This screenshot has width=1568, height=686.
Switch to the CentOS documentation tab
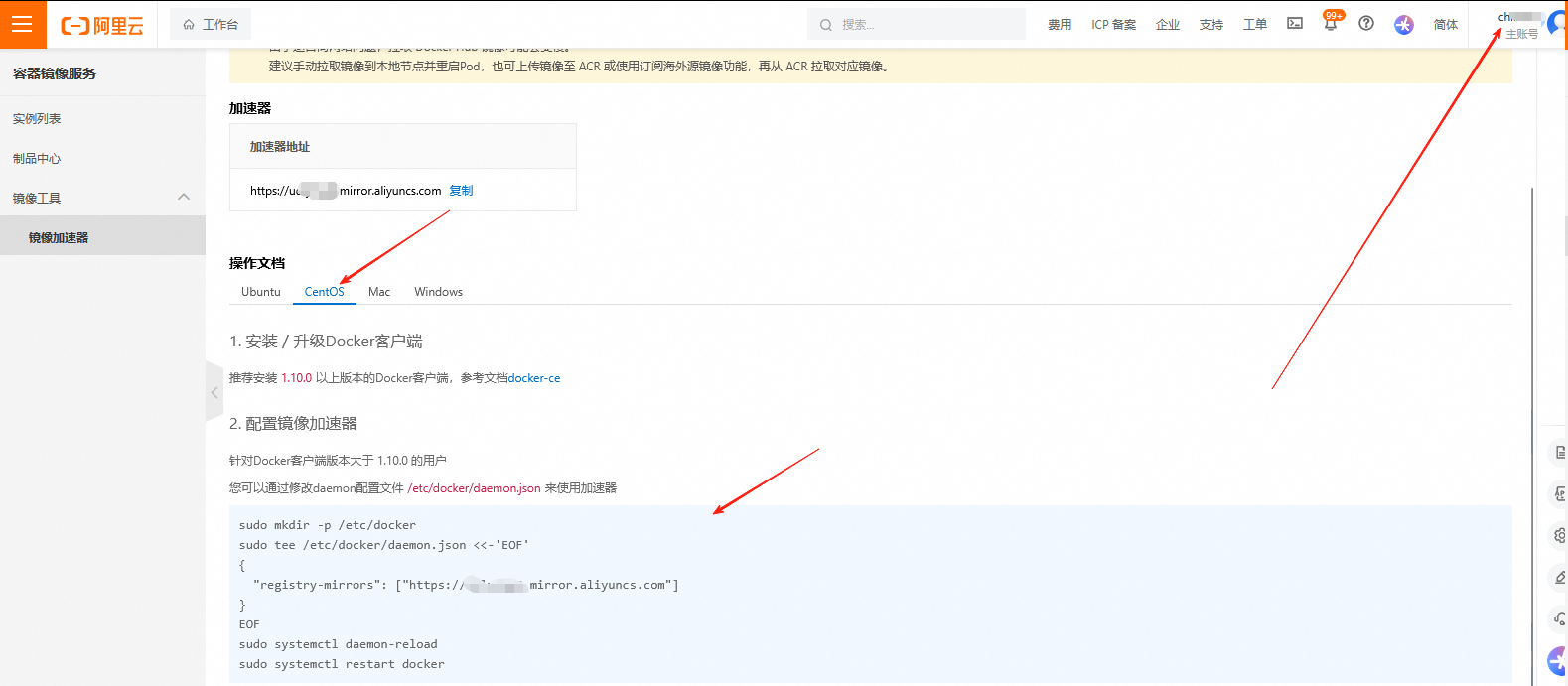(x=325, y=291)
